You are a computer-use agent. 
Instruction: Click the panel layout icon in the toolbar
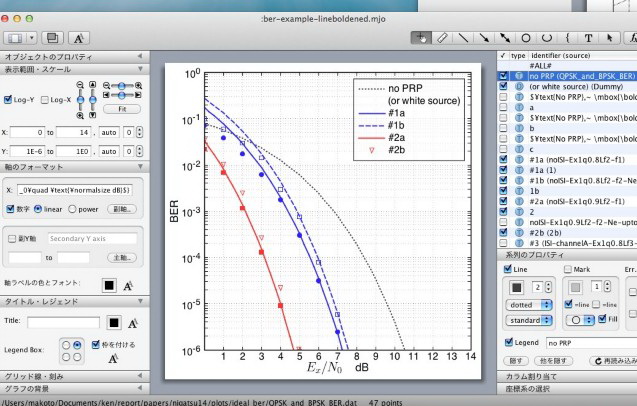coord(15,38)
